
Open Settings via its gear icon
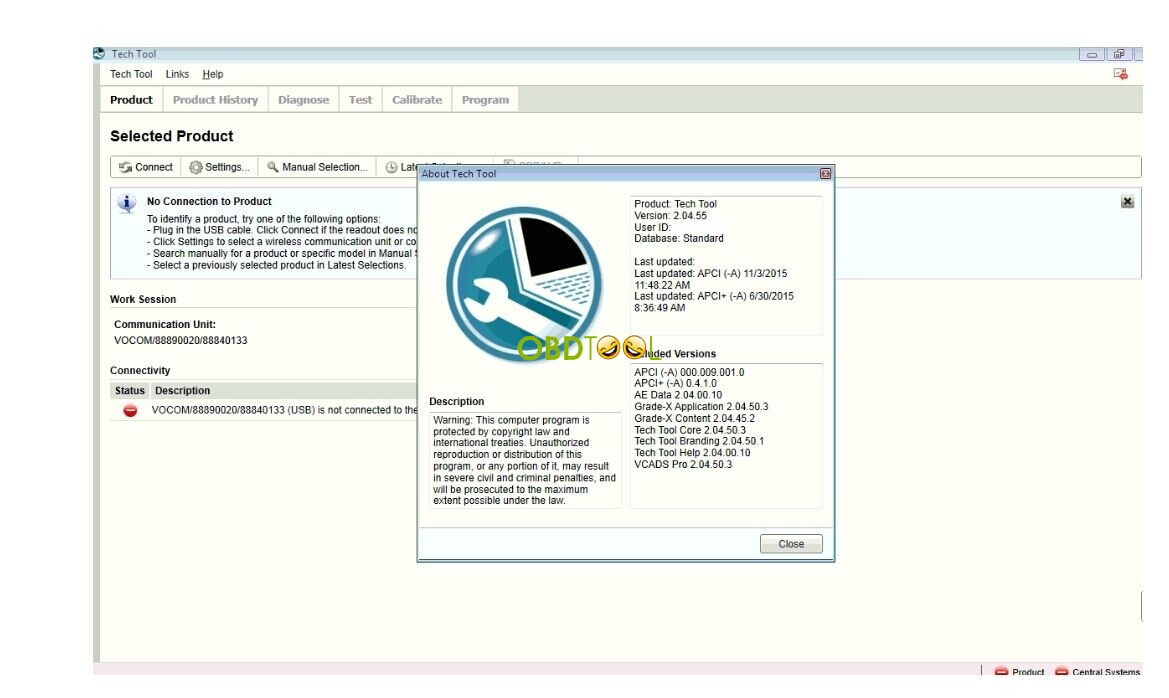click(x=197, y=167)
